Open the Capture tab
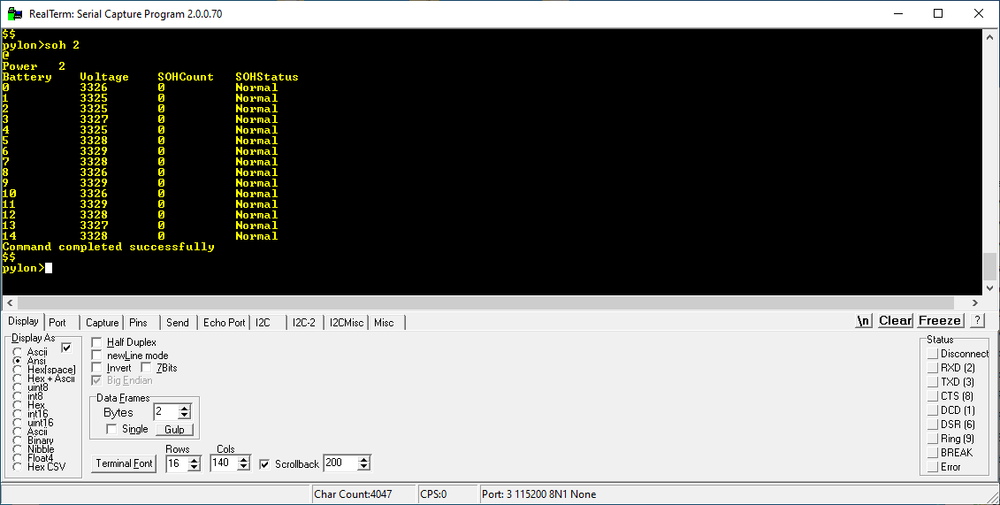The image size is (1000, 505). [x=102, y=323]
